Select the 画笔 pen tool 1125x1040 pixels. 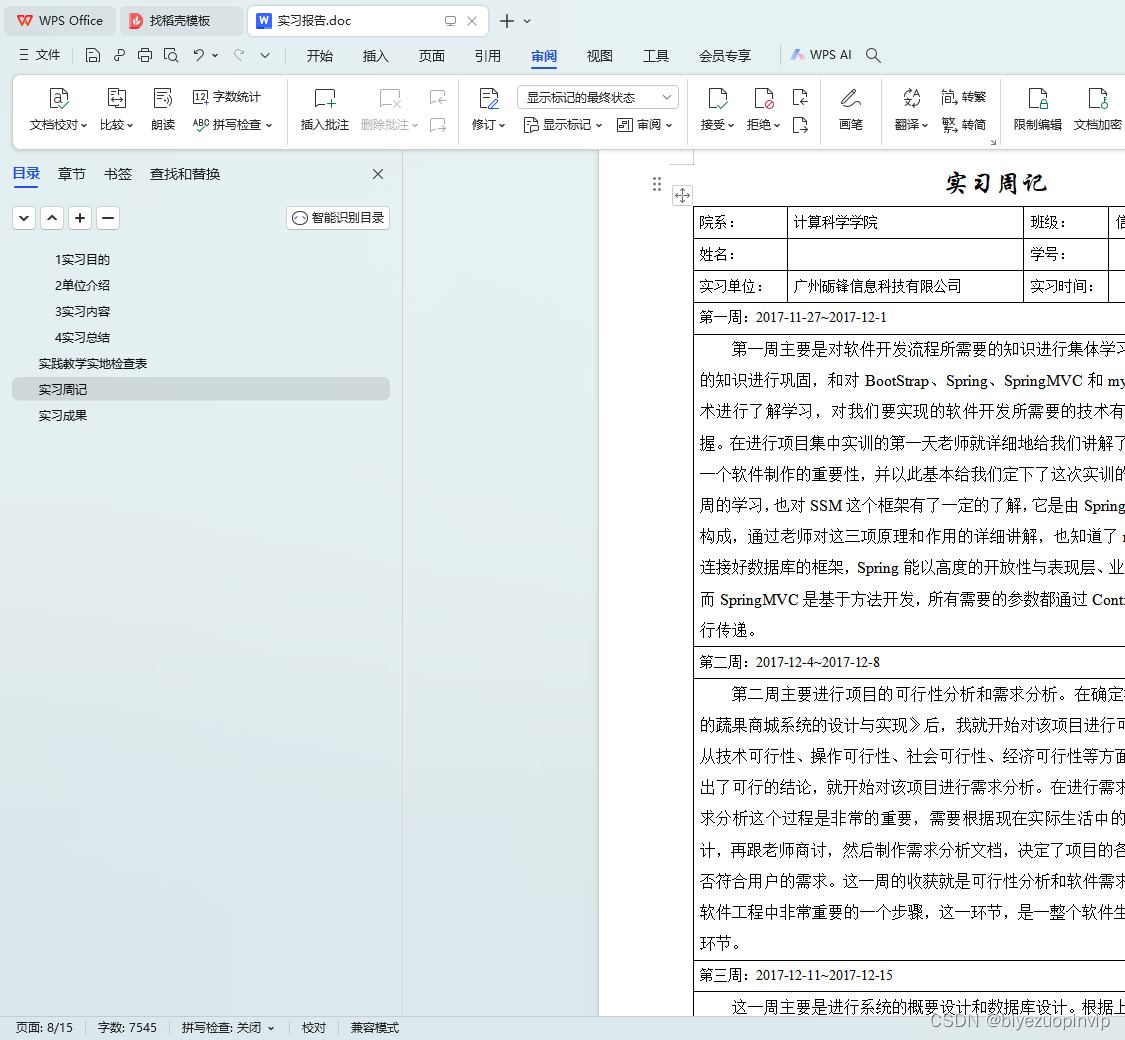(850, 110)
